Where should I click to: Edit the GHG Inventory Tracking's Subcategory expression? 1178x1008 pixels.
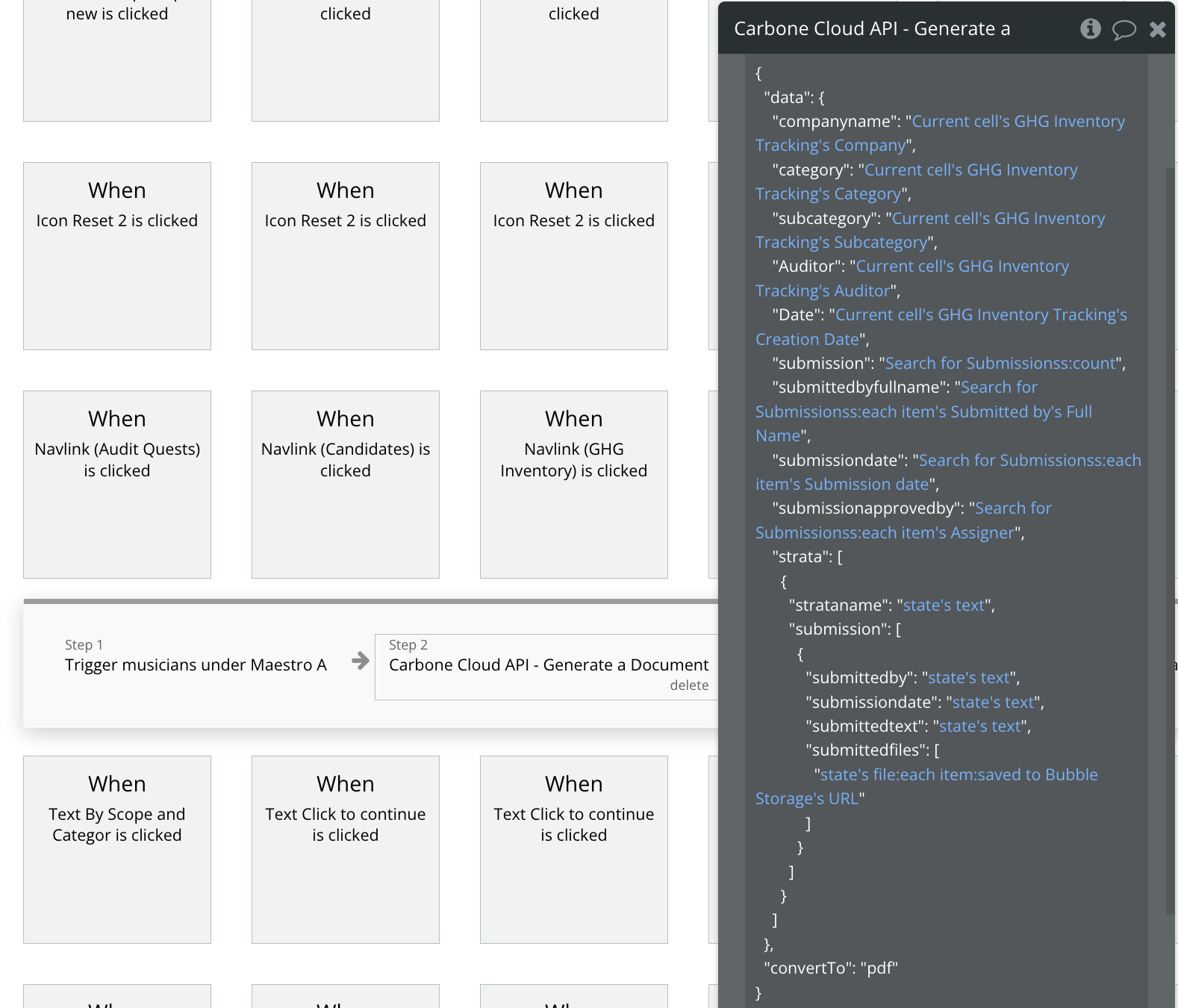coord(930,230)
